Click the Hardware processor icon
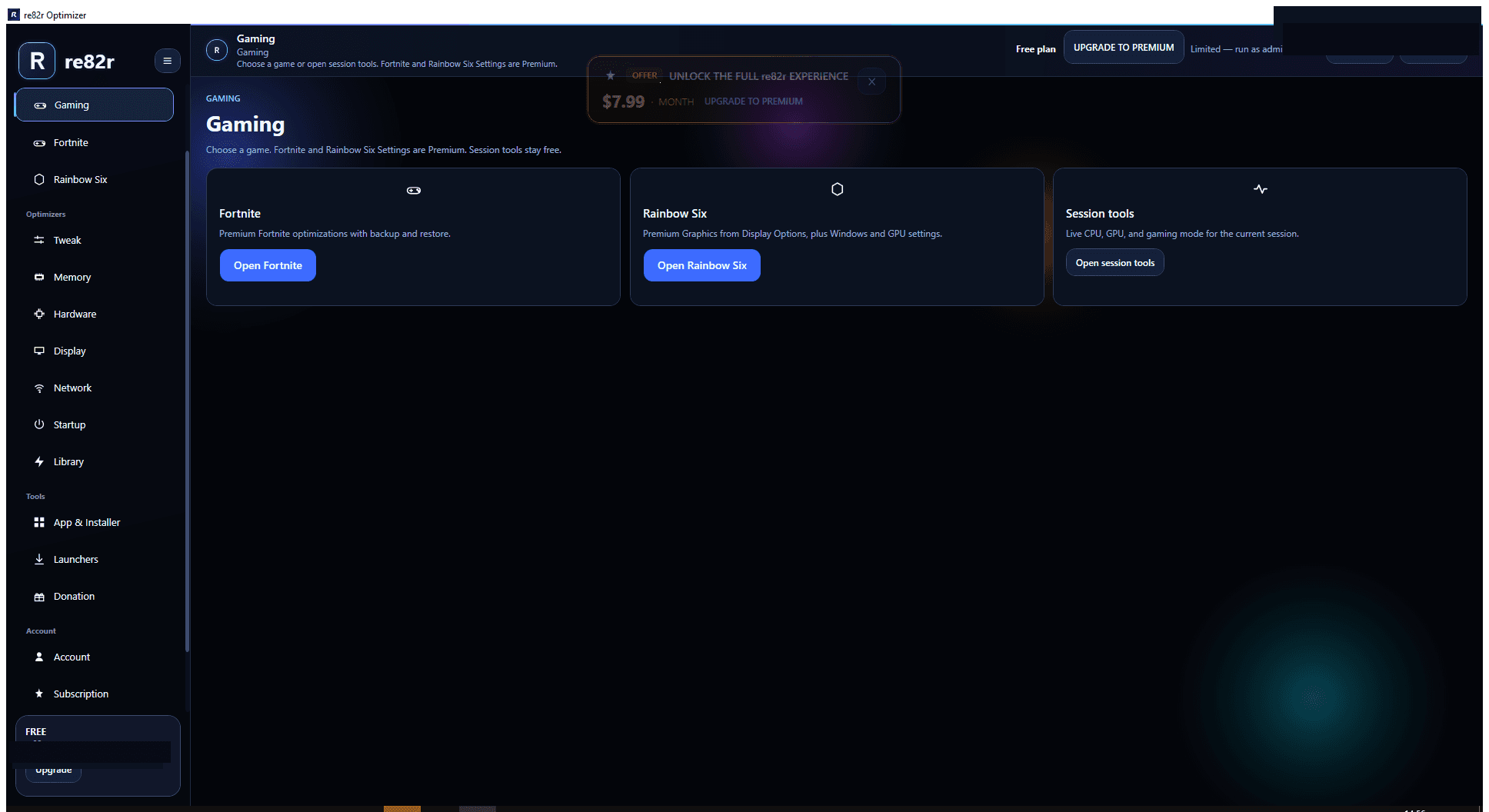The image size is (1489, 812). point(39,314)
